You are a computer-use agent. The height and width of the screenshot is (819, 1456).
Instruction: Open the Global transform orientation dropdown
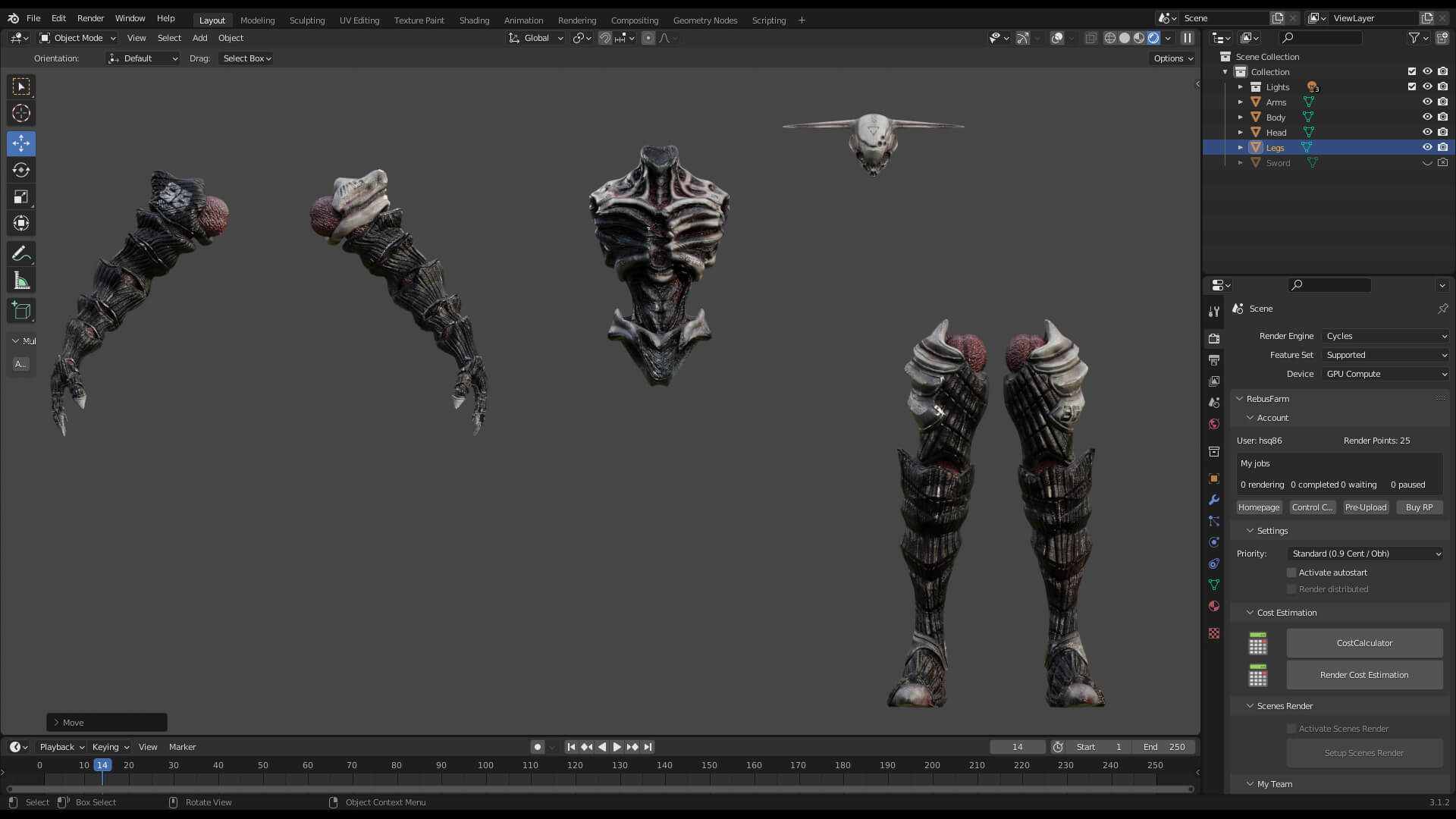click(536, 38)
